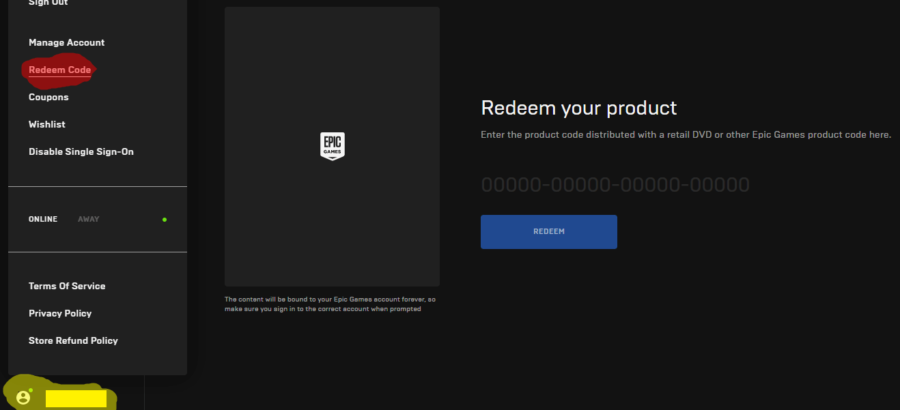Open the Terms Of Service link
Viewport: 900px width, 410px height.
point(67,286)
